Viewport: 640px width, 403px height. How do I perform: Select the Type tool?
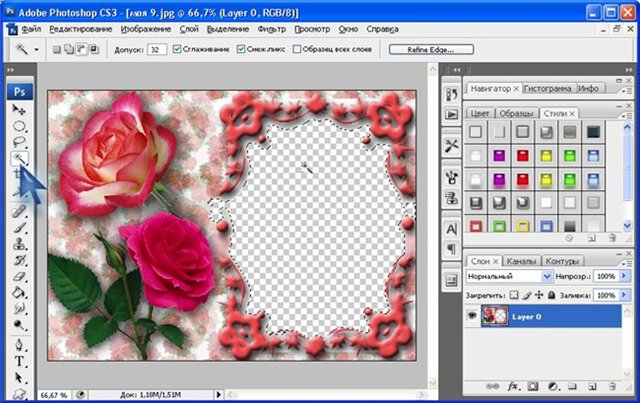pyautogui.click(x=19, y=360)
